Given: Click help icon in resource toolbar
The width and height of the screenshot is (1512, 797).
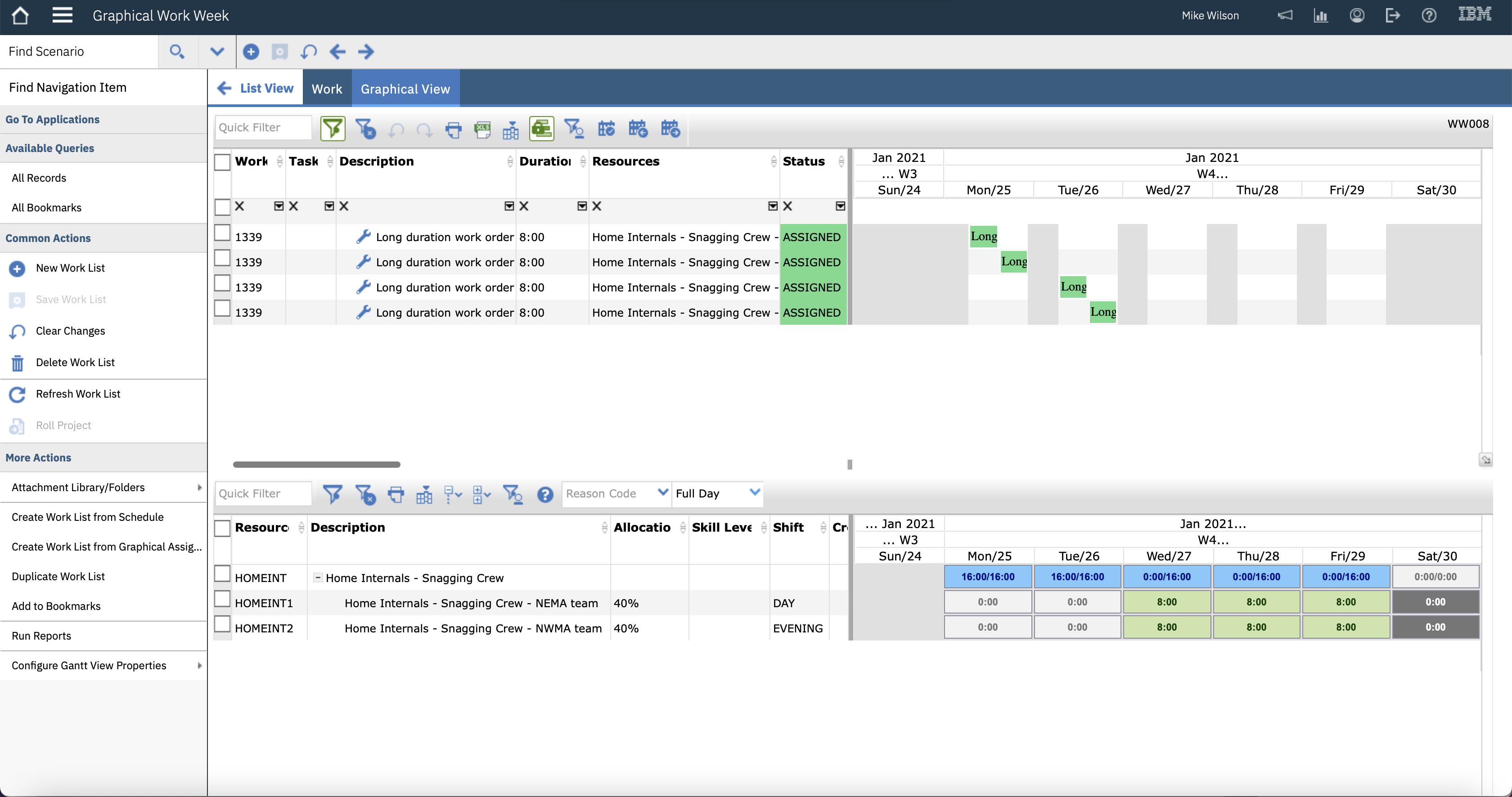Looking at the screenshot, I should [544, 494].
